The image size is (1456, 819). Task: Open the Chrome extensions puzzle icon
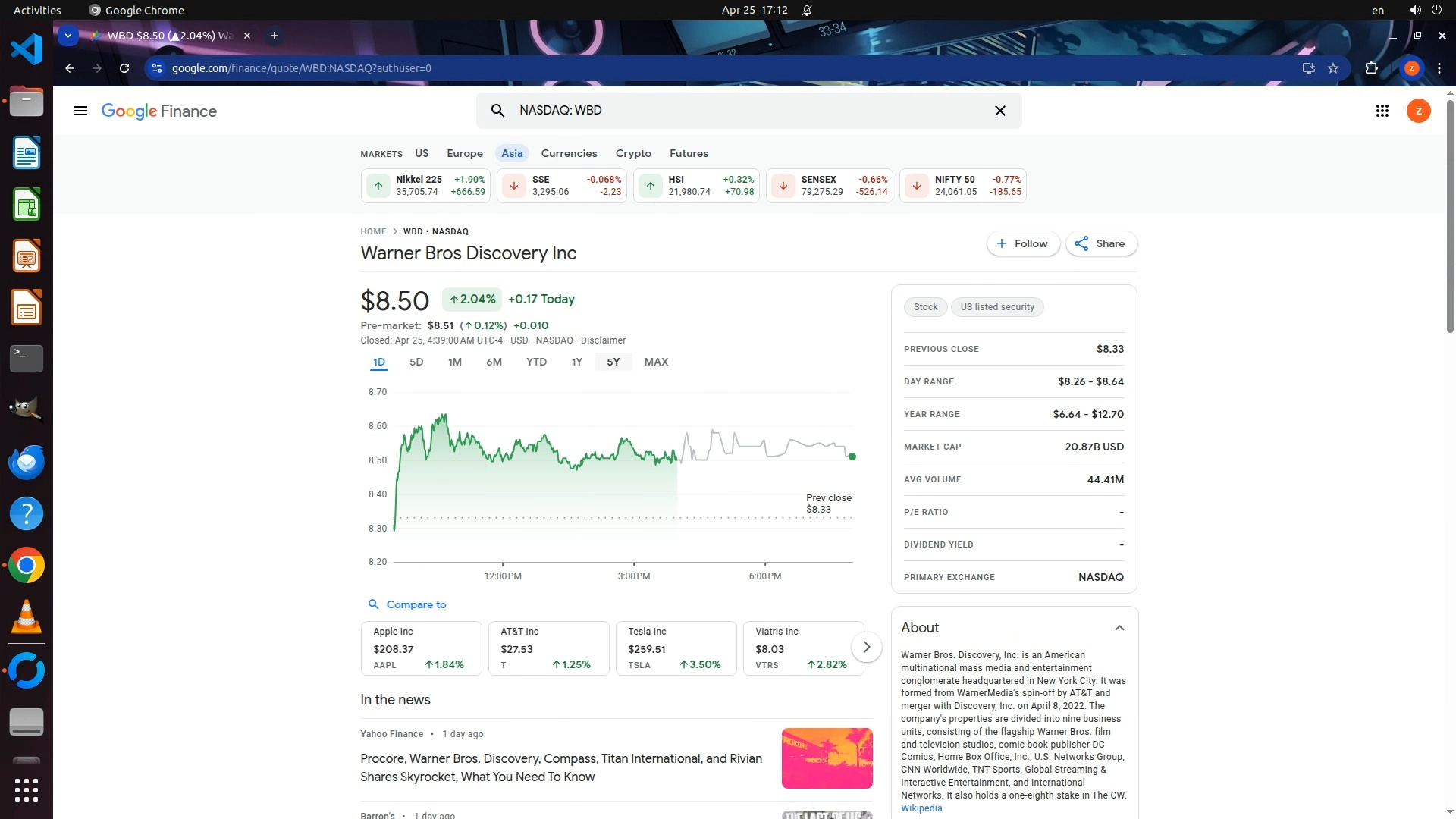1371,68
